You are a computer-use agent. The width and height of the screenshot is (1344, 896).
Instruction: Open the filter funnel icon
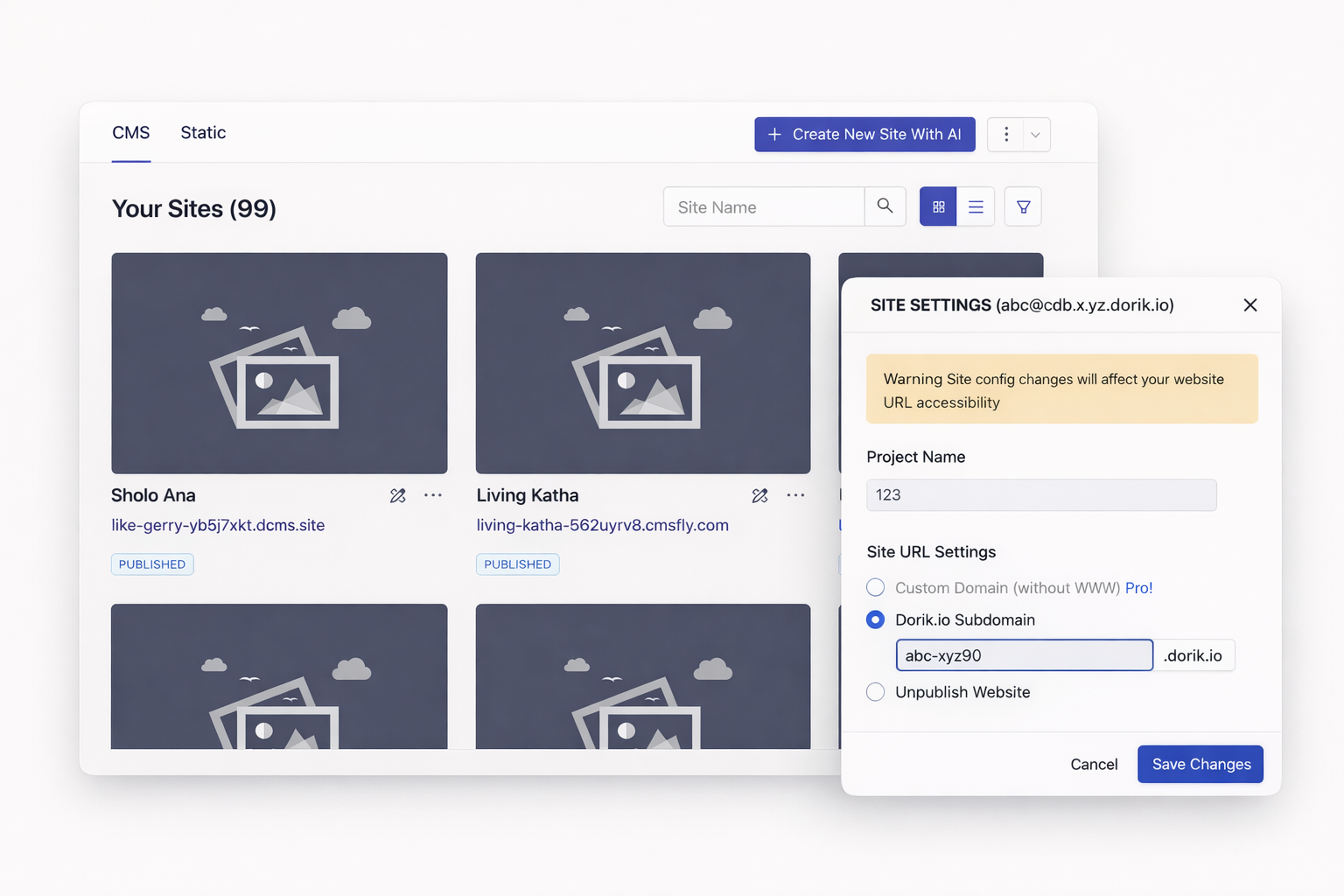[x=1023, y=206]
